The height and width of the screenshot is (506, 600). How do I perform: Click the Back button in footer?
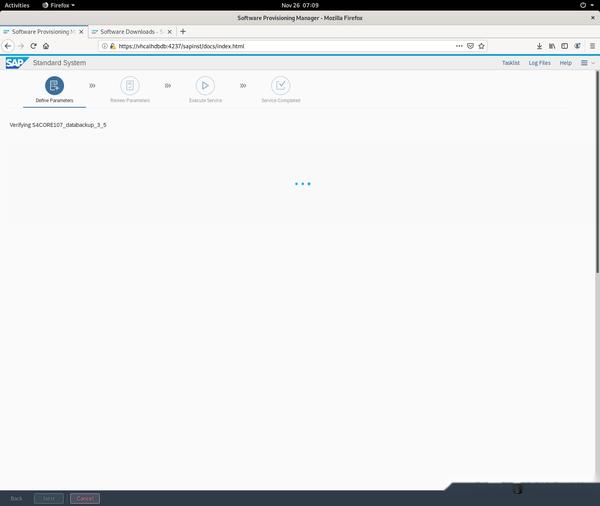pyautogui.click(x=16, y=498)
